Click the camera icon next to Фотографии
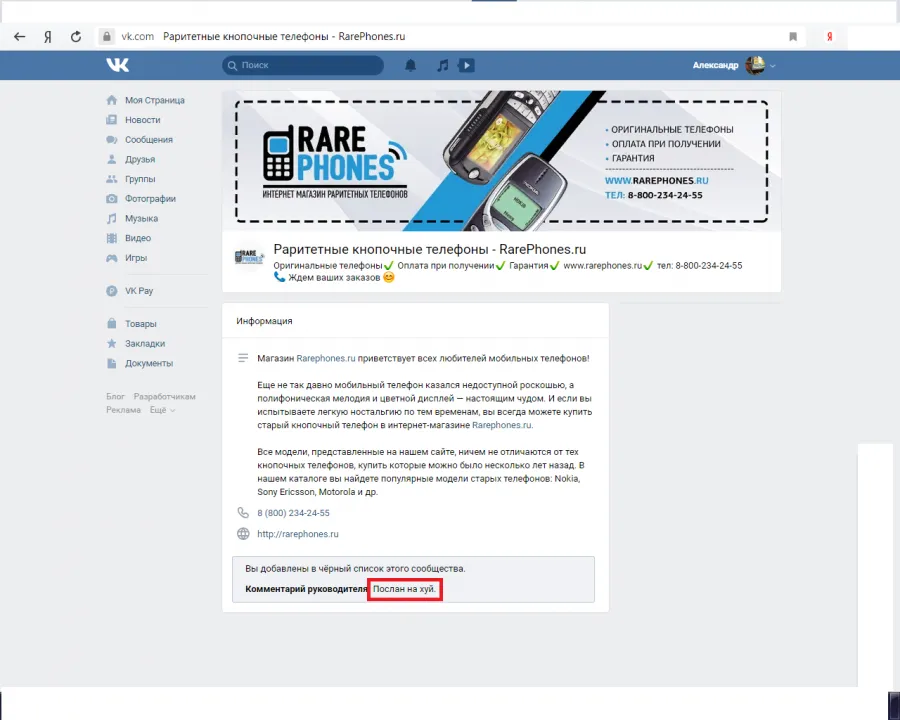Image resolution: width=900 pixels, height=720 pixels. (x=111, y=199)
